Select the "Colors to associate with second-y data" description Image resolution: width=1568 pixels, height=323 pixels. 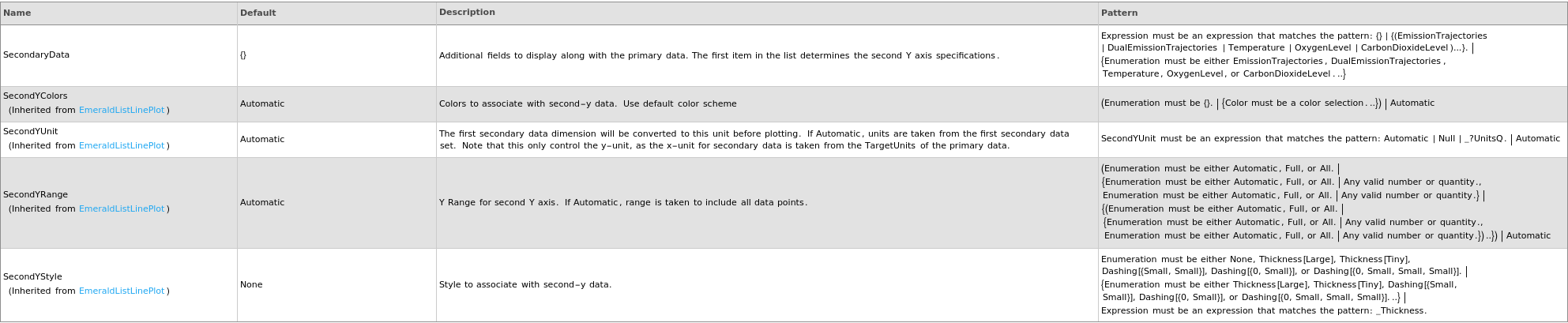coord(588,104)
